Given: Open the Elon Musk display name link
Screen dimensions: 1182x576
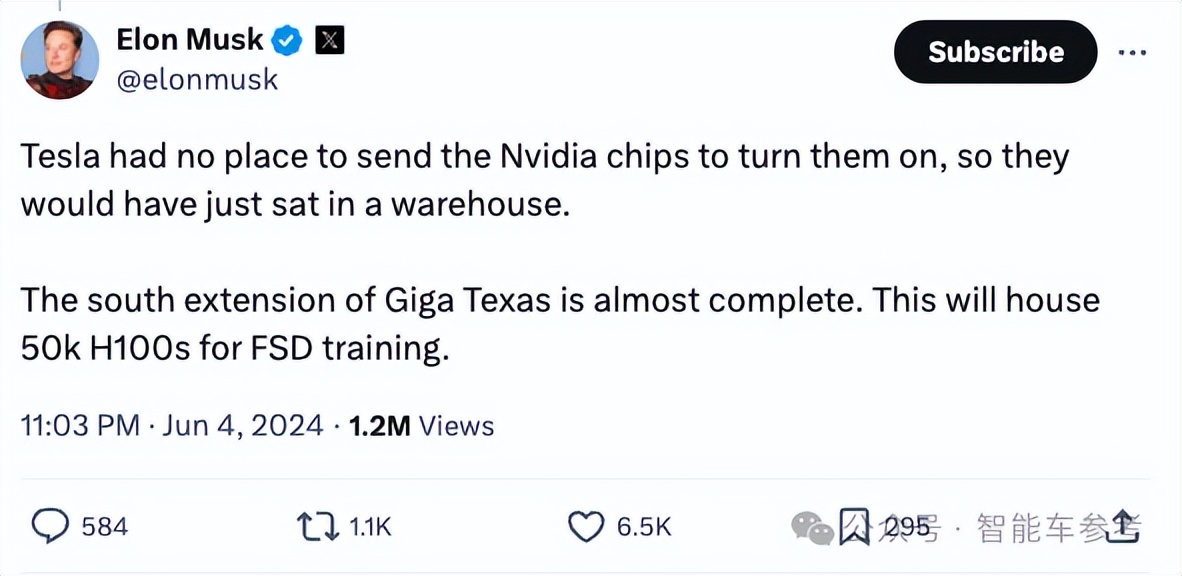Looking at the screenshot, I should click(x=190, y=40).
